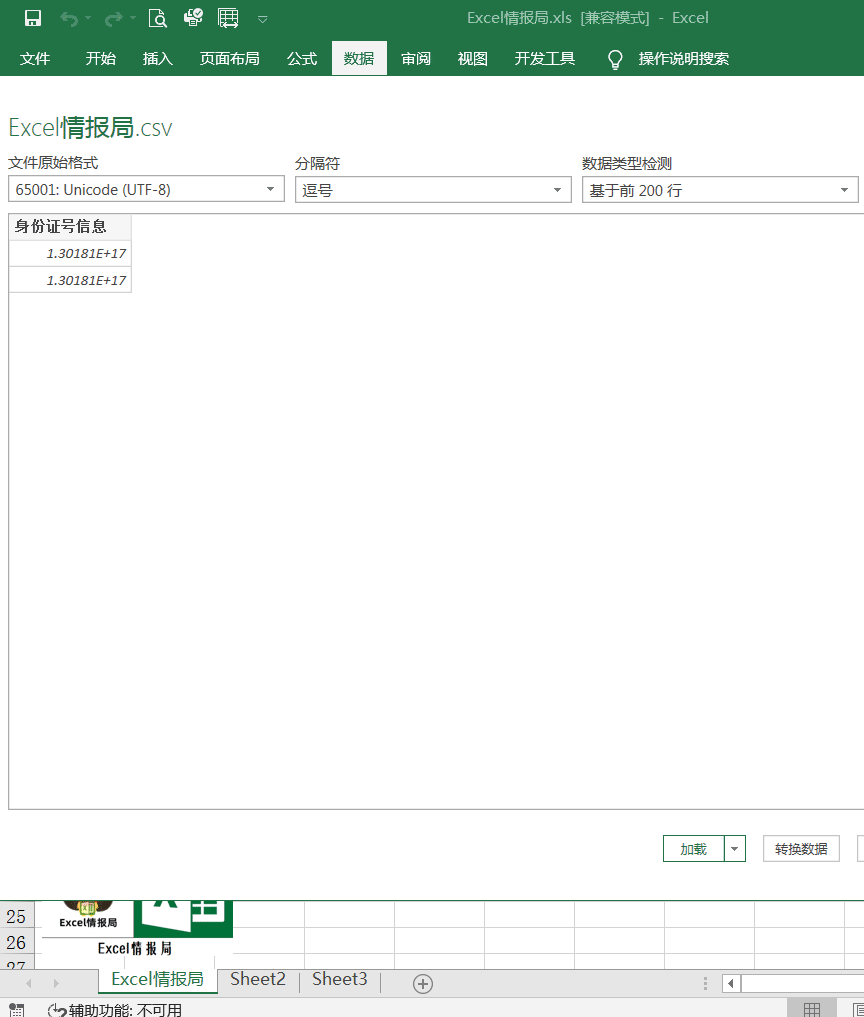Switch to Normal view icon in status bar
Image resolution: width=864 pixels, height=1017 pixels.
click(x=811, y=1009)
